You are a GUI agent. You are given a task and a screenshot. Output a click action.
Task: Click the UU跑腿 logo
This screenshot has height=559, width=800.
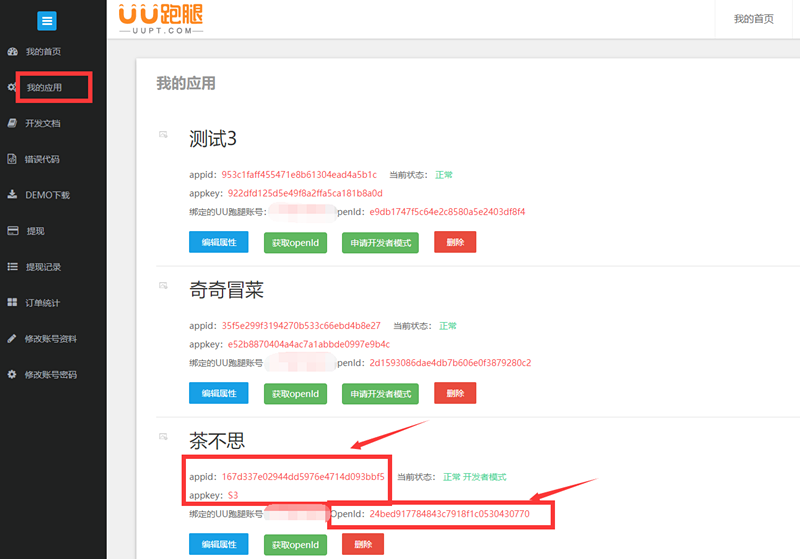coord(161,19)
